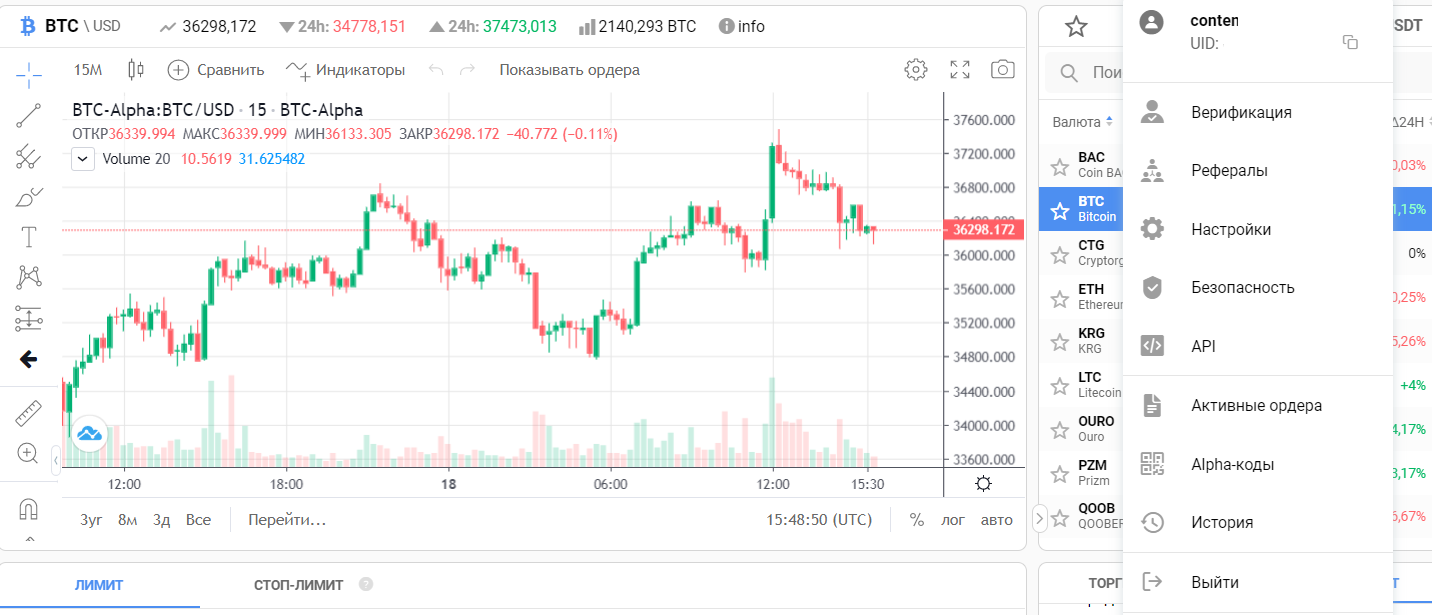Click the Сравнить compare button

click(216, 70)
